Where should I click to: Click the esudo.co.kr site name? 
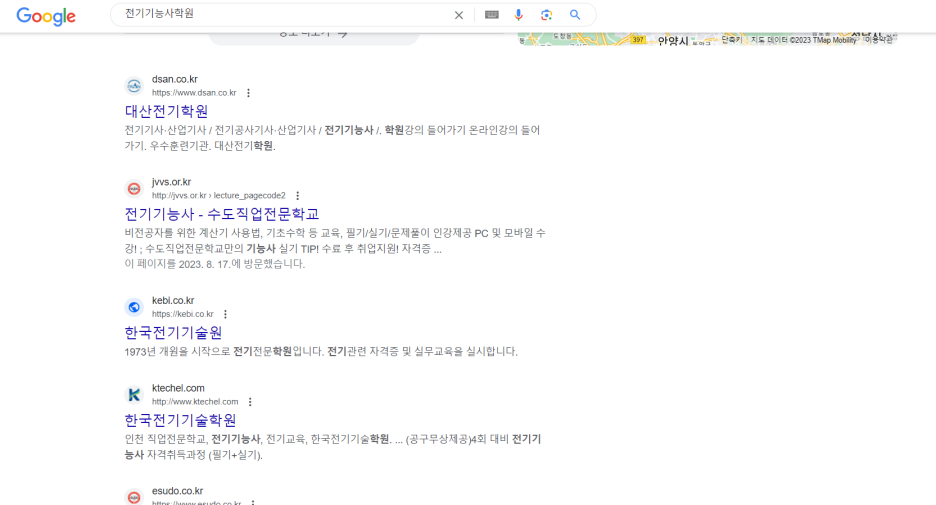[177, 491]
